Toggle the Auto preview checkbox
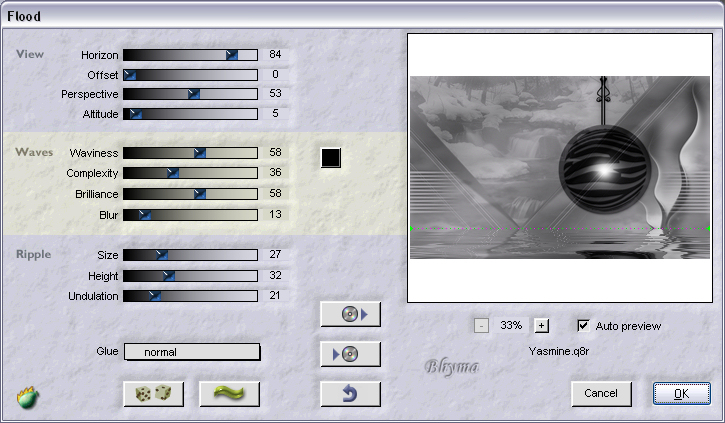 pyautogui.click(x=584, y=325)
